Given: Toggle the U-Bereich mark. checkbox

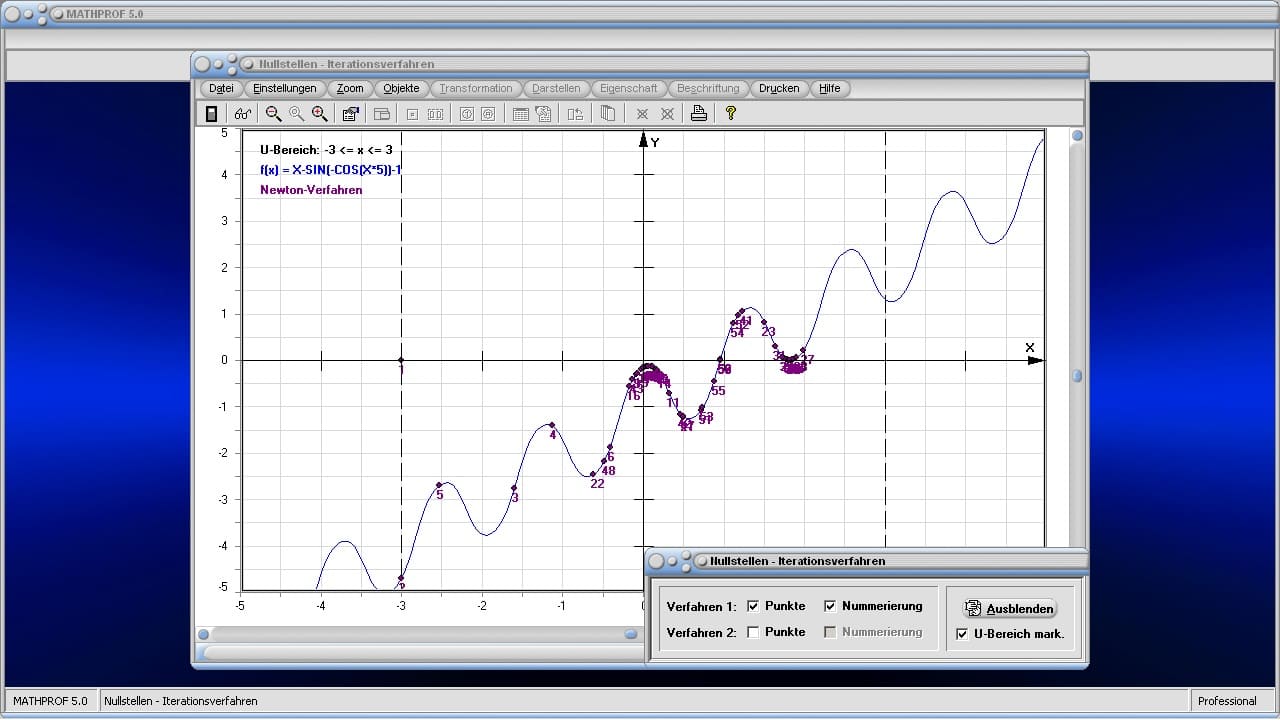Looking at the screenshot, I should (962, 634).
